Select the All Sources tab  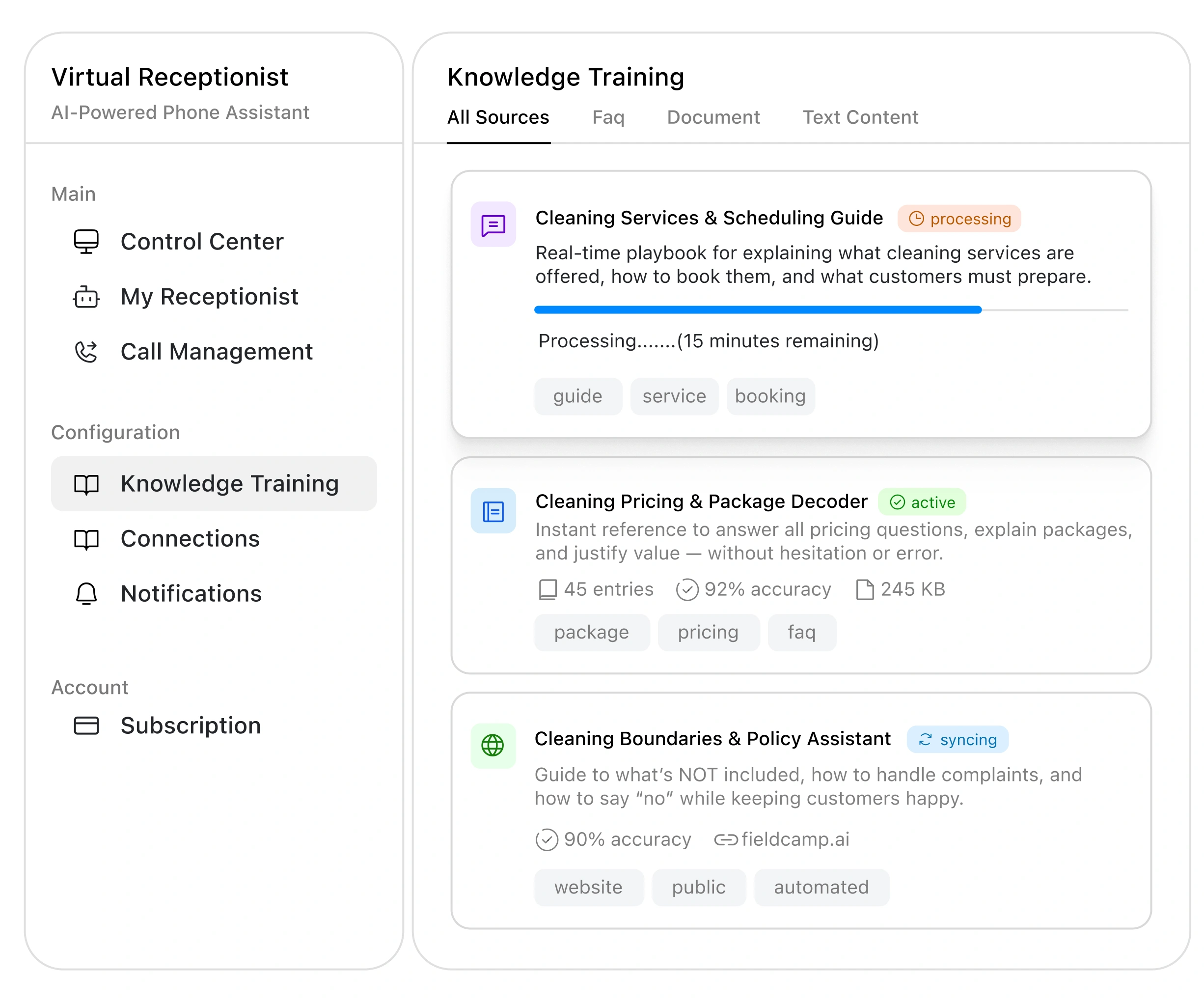pos(497,117)
